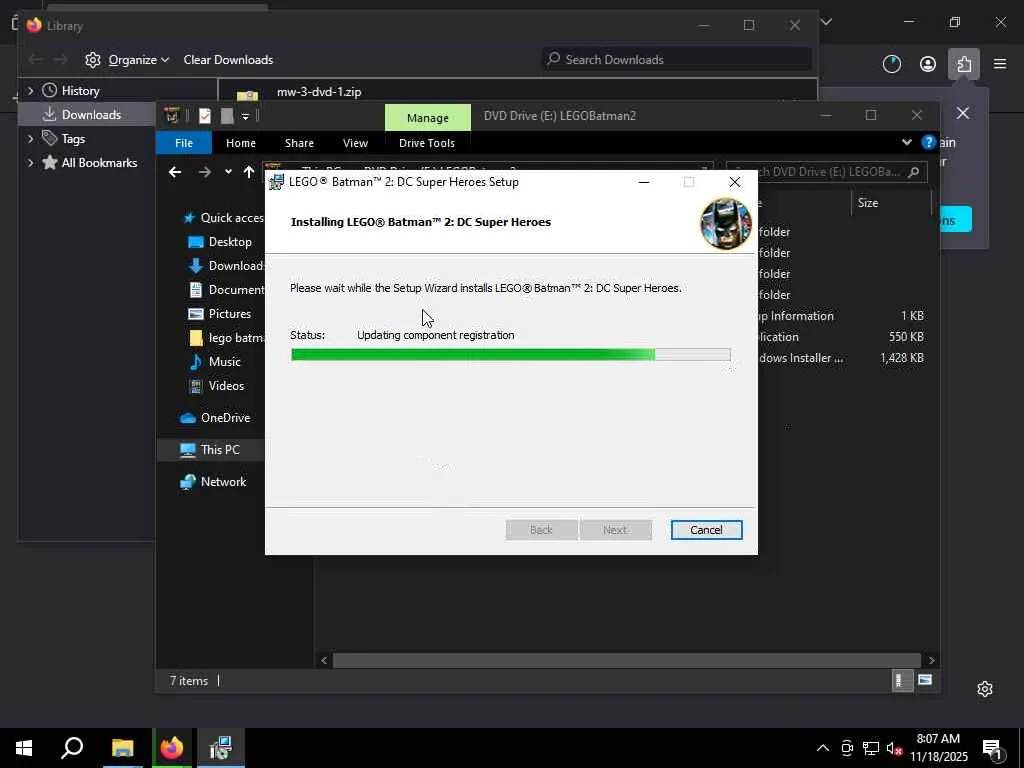1024x768 pixels.
Task: Select the lego batman folder shortcut
Action: (225, 338)
